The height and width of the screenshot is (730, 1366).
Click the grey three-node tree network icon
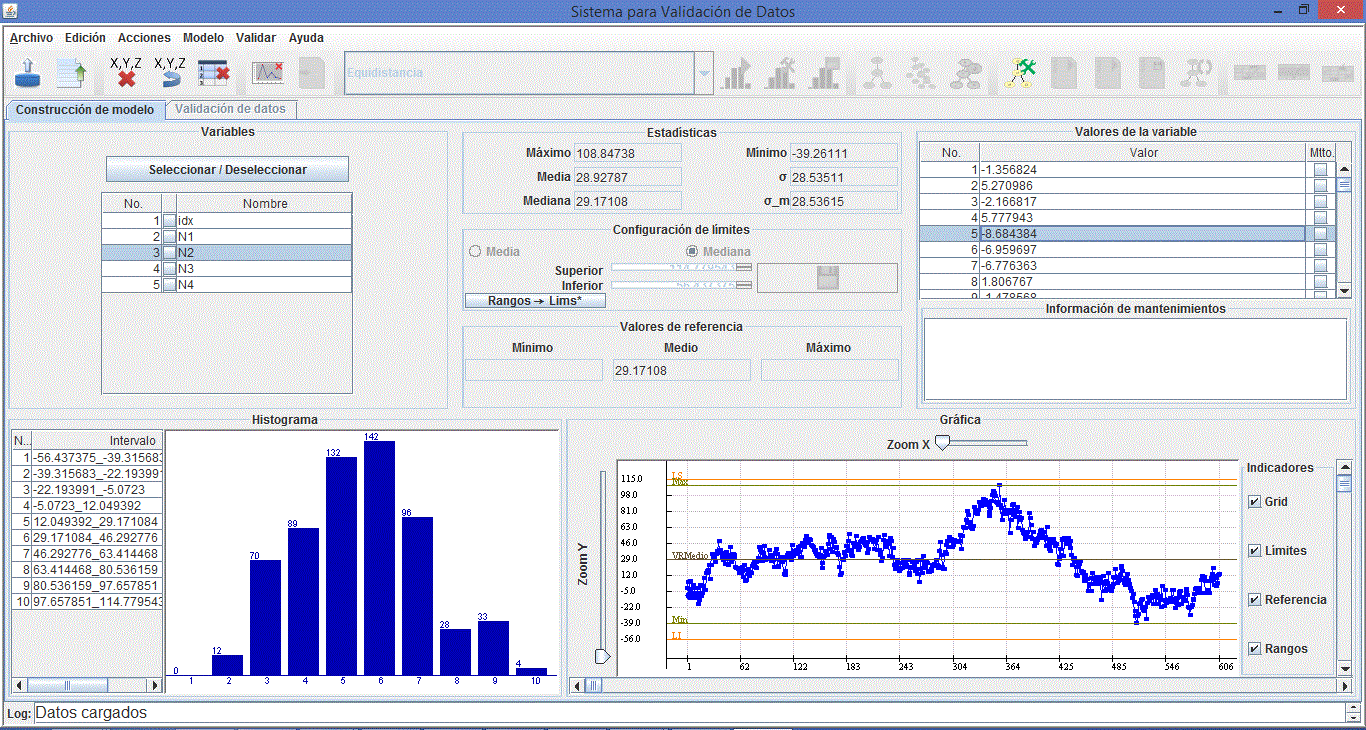(879, 73)
